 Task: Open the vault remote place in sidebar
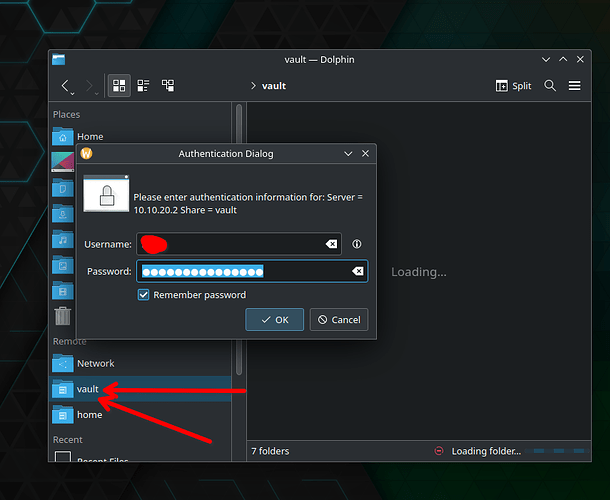(x=88, y=388)
